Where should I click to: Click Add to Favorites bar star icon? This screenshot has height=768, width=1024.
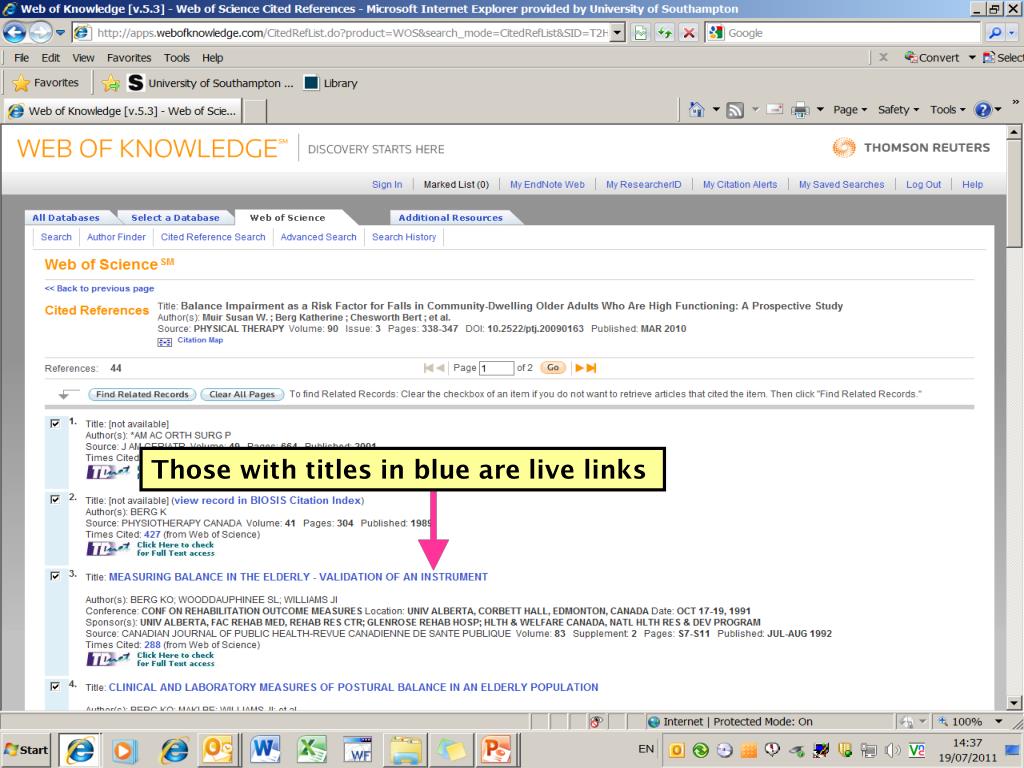pos(110,83)
